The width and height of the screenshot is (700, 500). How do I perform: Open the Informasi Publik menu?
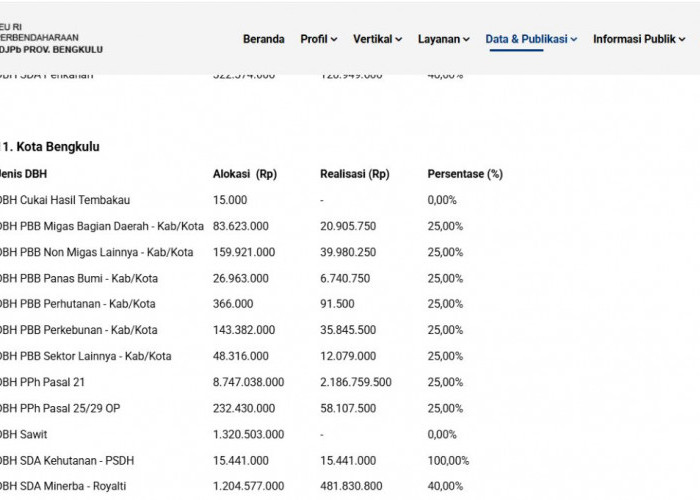[x=634, y=39]
